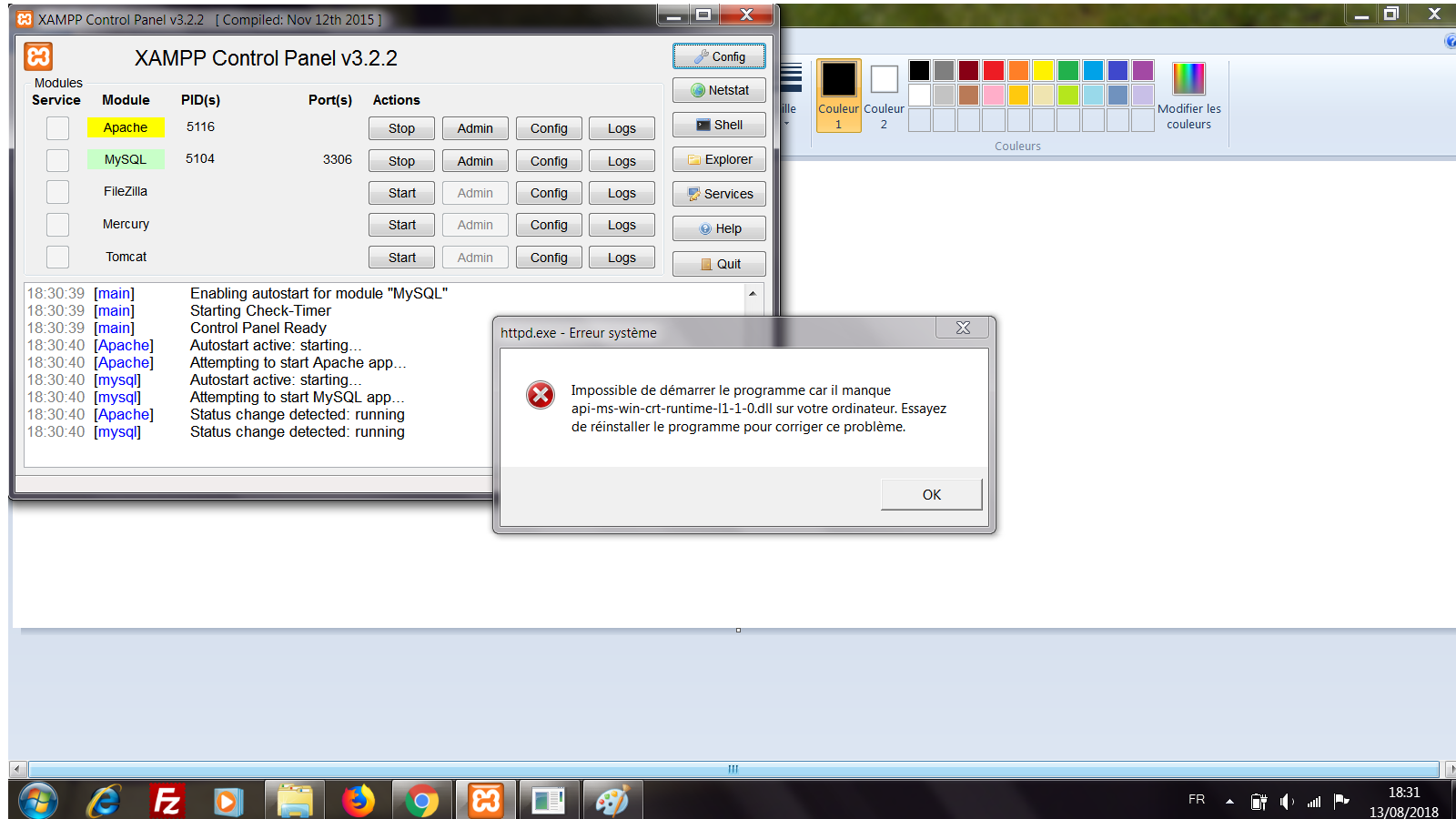Open Windows Explorer folder on taskbar
The height and width of the screenshot is (819, 1456).
point(295,801)
